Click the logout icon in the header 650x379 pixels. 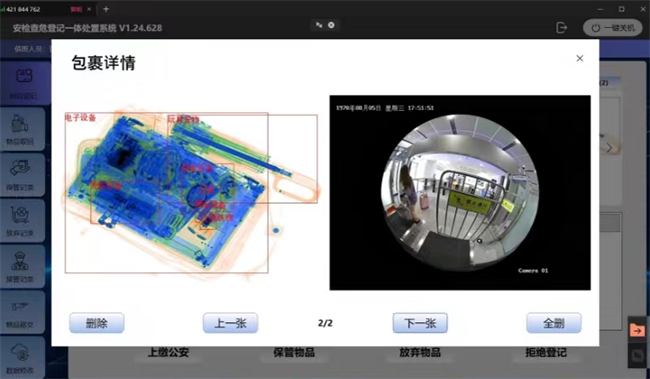(561, 28)
